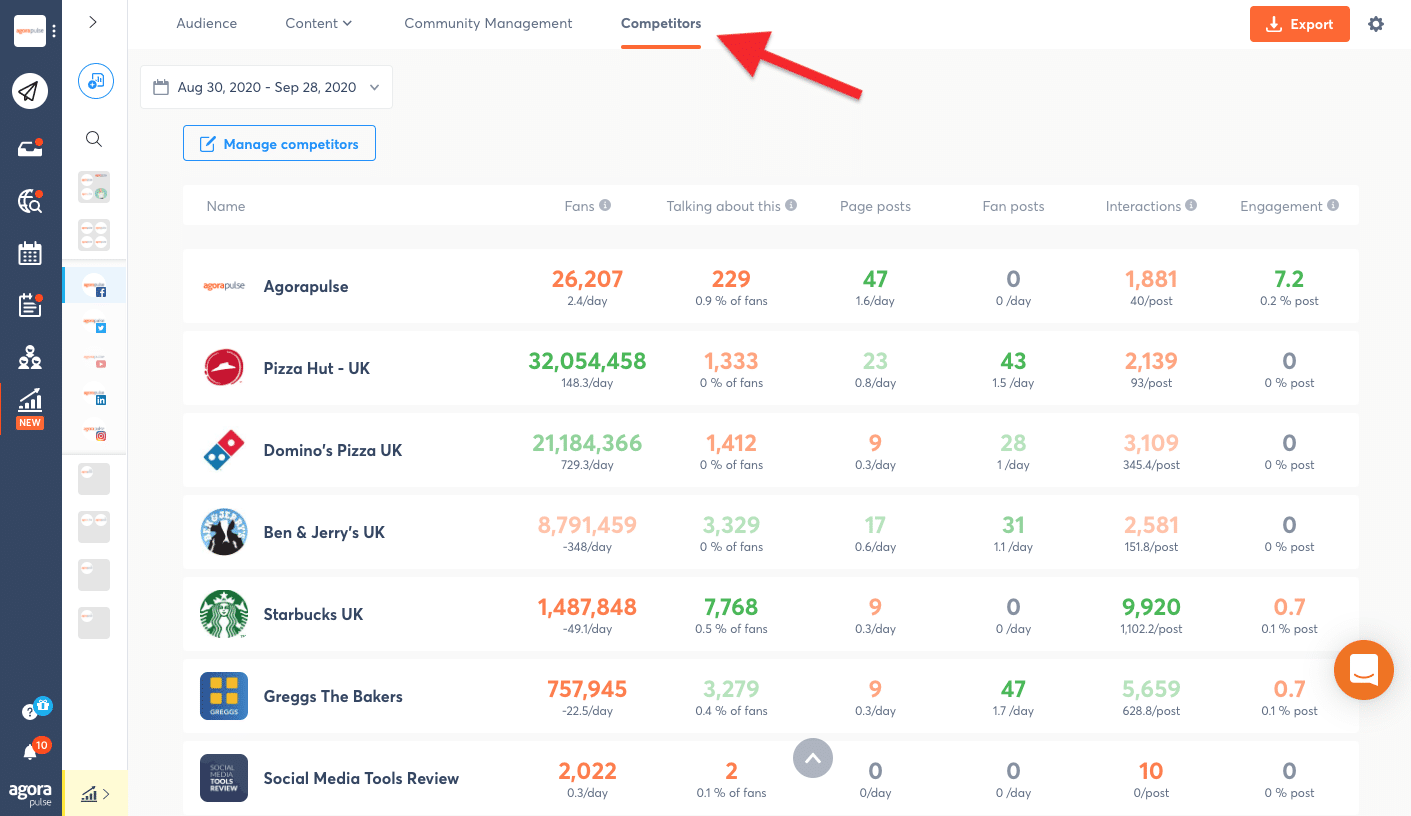1411x816 pixels.
Task: Expand the profile sidebar with chevron
Action: point(93,22)
